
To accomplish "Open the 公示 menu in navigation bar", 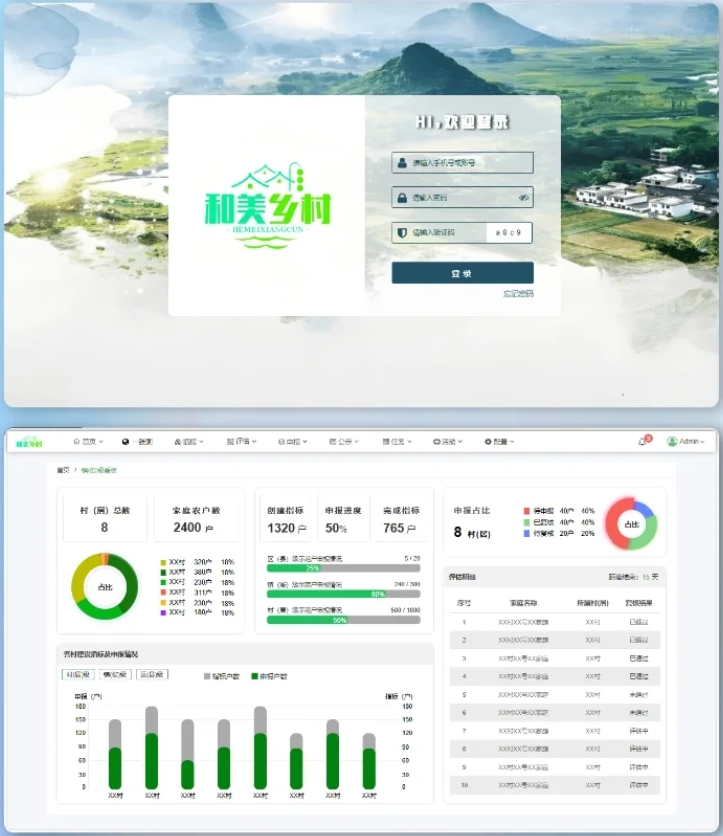I will (x=344, y=441).
